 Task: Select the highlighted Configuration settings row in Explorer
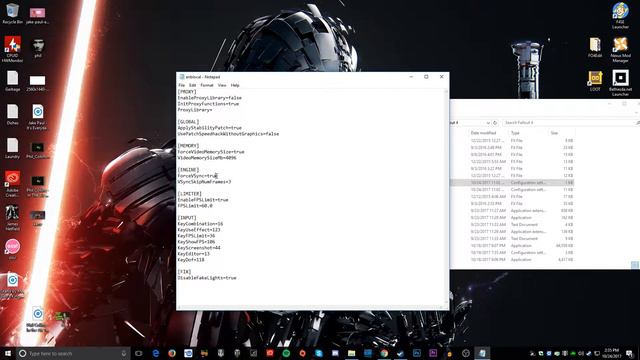pyautogui.click(x=512, y=182)
